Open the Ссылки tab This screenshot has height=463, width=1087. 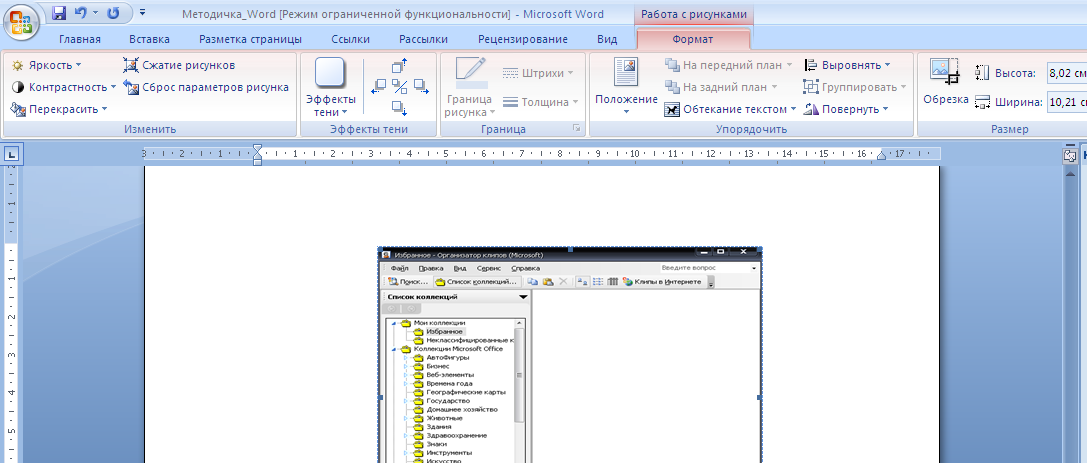coord(350,40)
